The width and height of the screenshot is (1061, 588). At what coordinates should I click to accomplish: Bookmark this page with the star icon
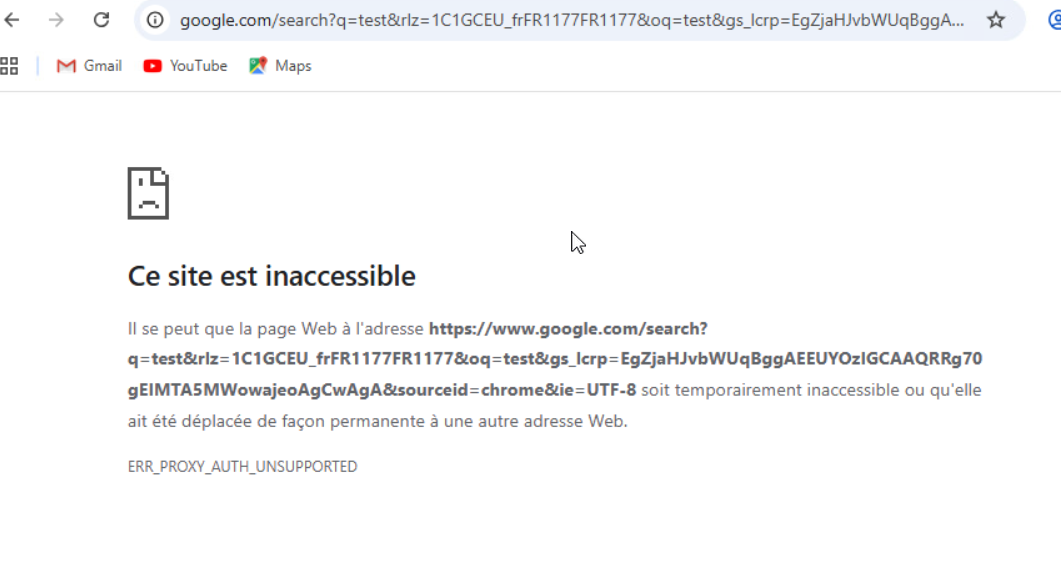(996, 20)
